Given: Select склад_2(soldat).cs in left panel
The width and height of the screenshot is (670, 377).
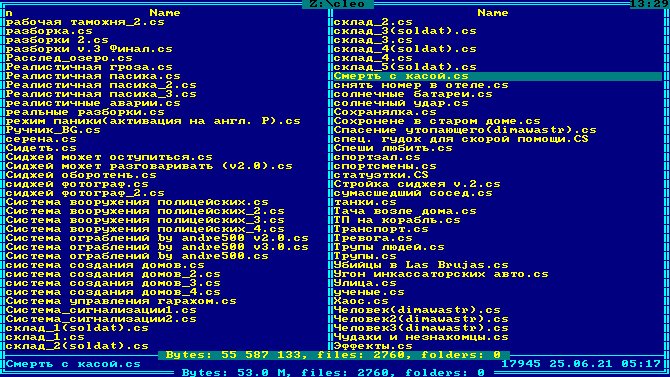Looking at the screenshot, I should click(x=77, y=346).
